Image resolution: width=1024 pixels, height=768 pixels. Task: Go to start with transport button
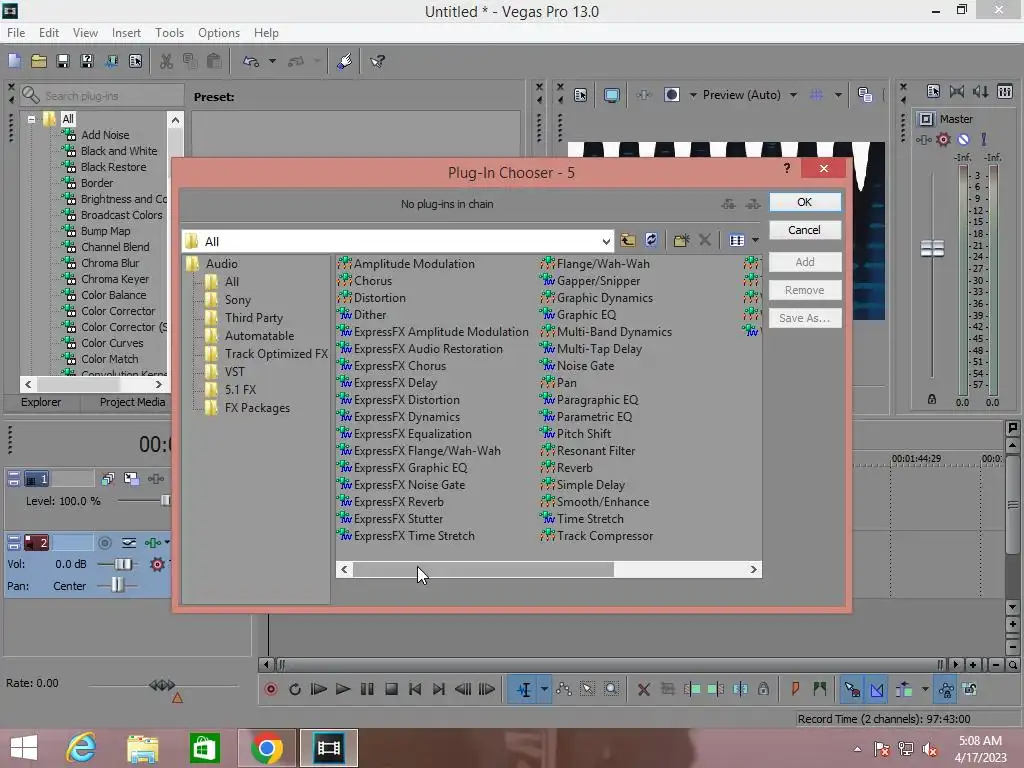coord(415,689)
